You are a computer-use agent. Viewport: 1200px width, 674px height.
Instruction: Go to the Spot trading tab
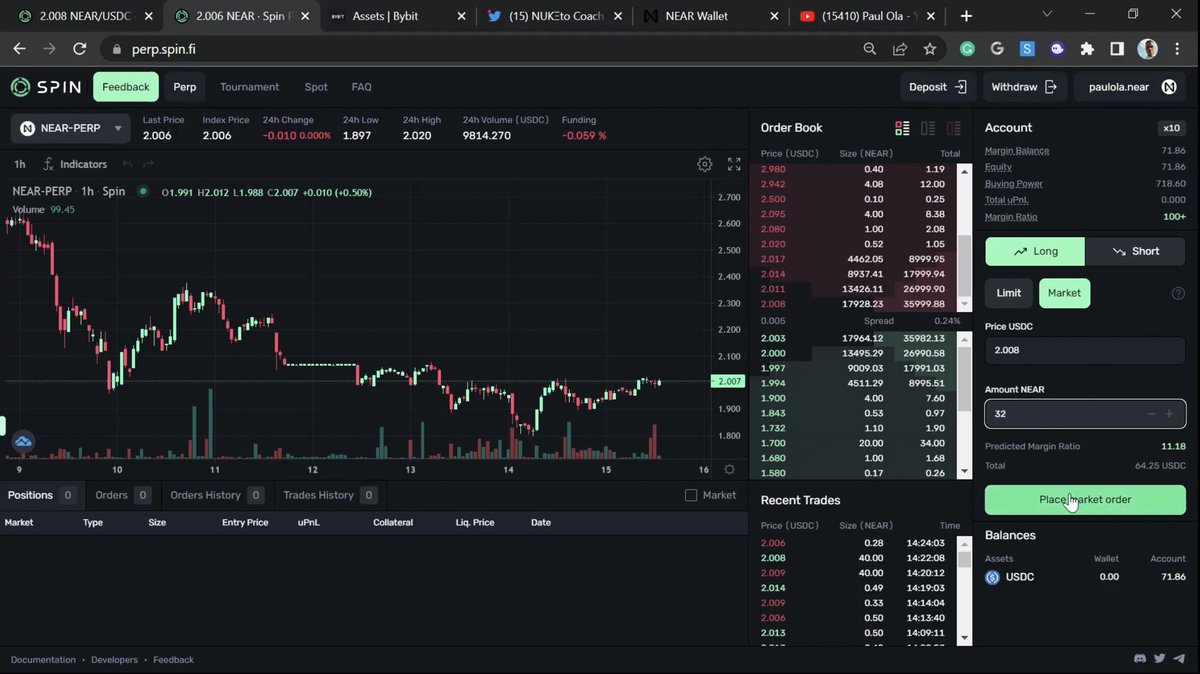point(316,87)
